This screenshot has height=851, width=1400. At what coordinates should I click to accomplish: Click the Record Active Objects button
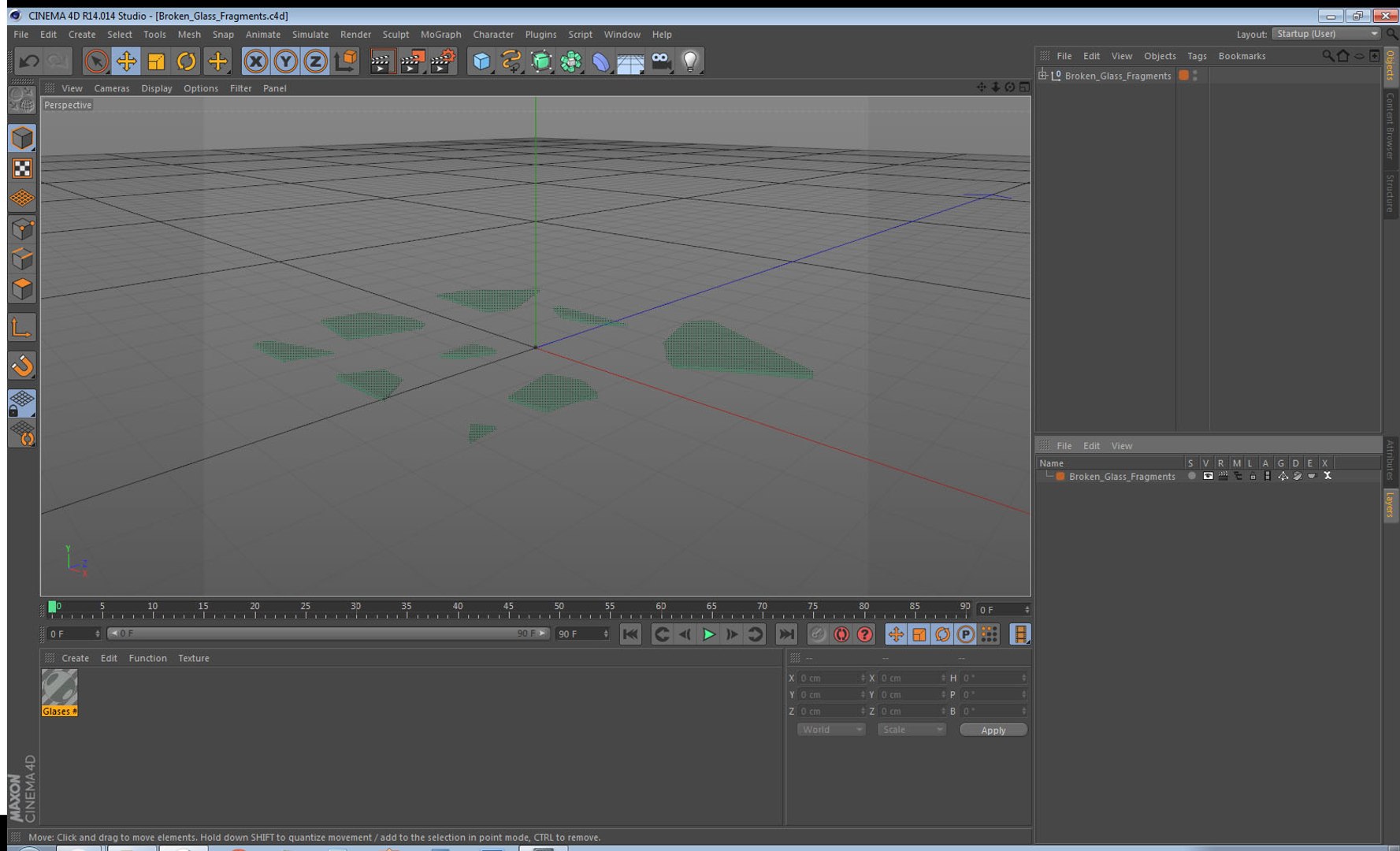tap(818, 634)
